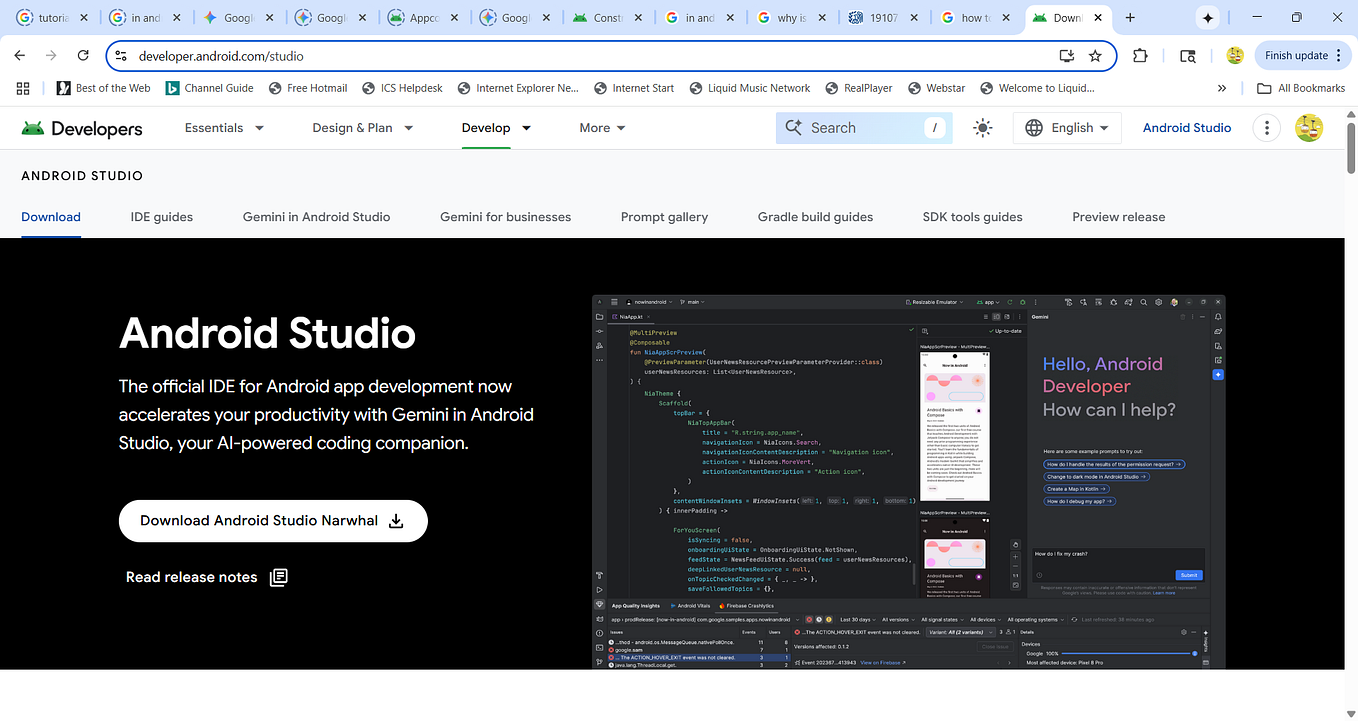Click the Android Developers logo

point(80,128)
